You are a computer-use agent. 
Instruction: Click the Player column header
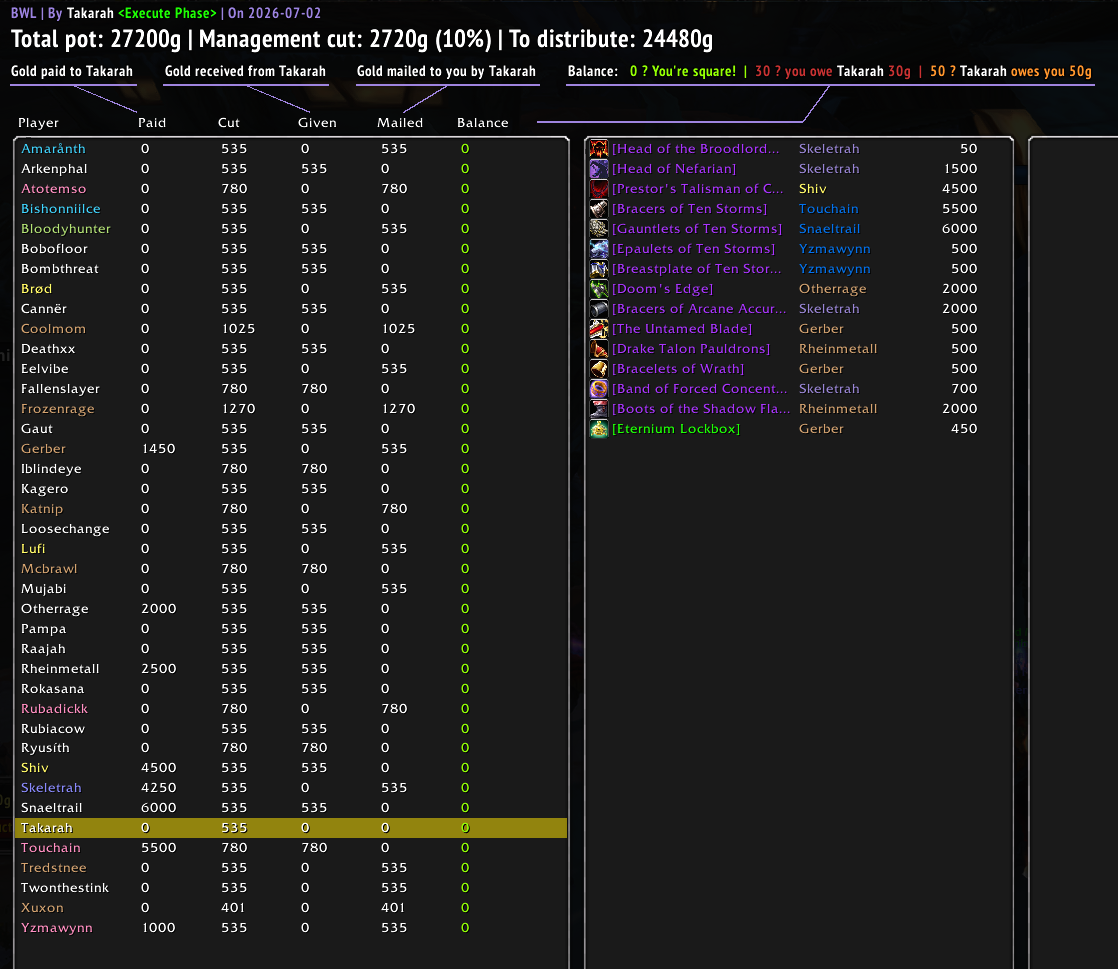point(39,123)
